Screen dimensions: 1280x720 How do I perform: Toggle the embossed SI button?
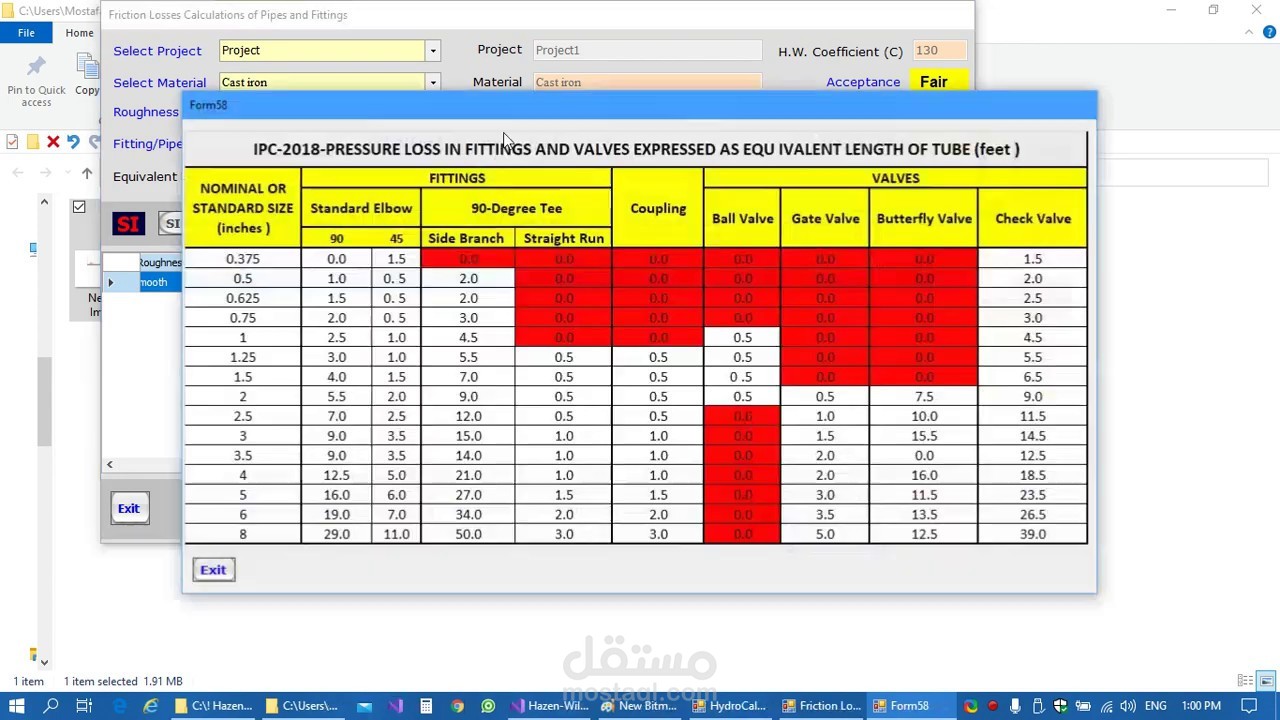(174, 224)
